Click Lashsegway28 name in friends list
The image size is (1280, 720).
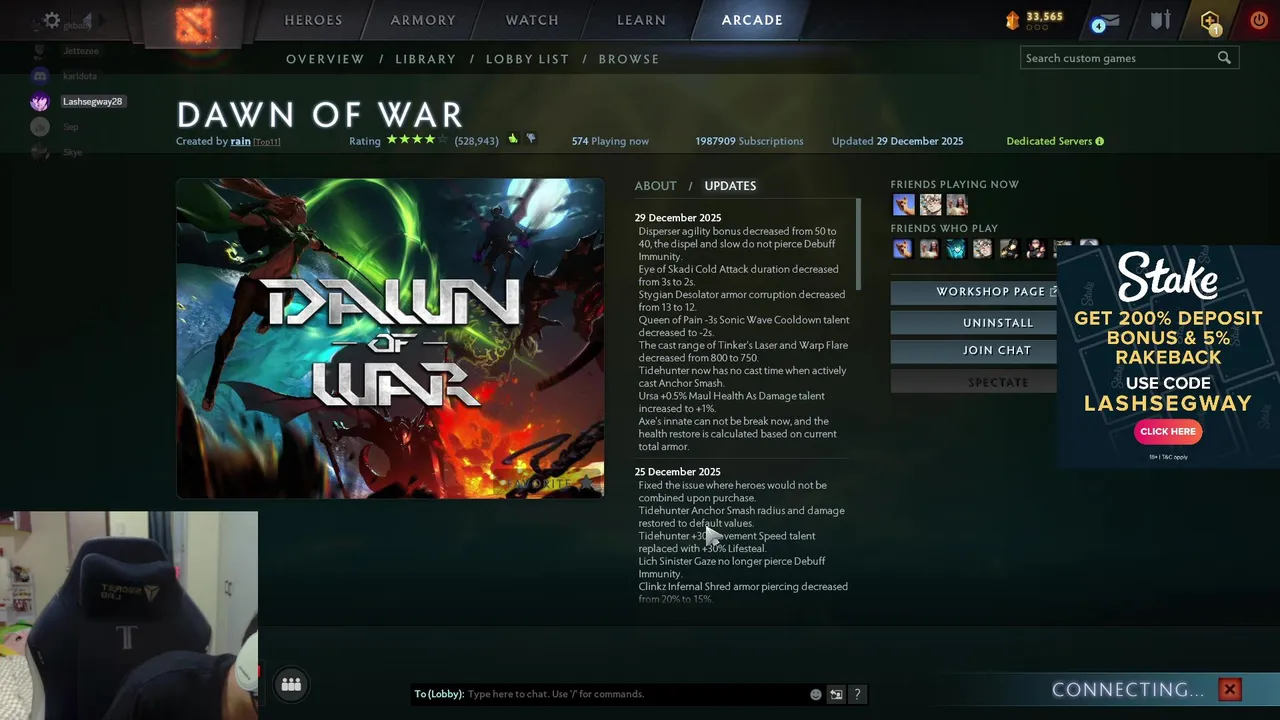(x=92, y=102)
